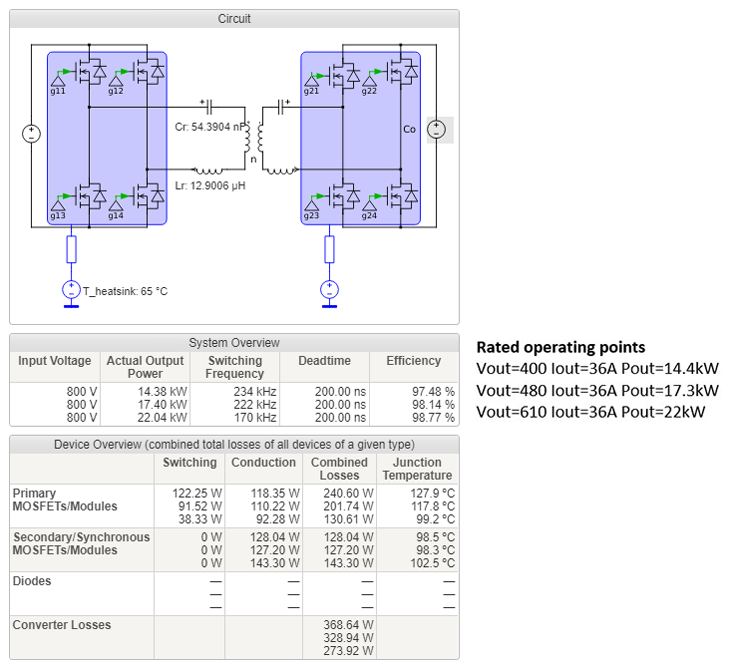Click the Switching Frequency column header
The width and height of the screenshot is (730, 666).
(234, 367)
